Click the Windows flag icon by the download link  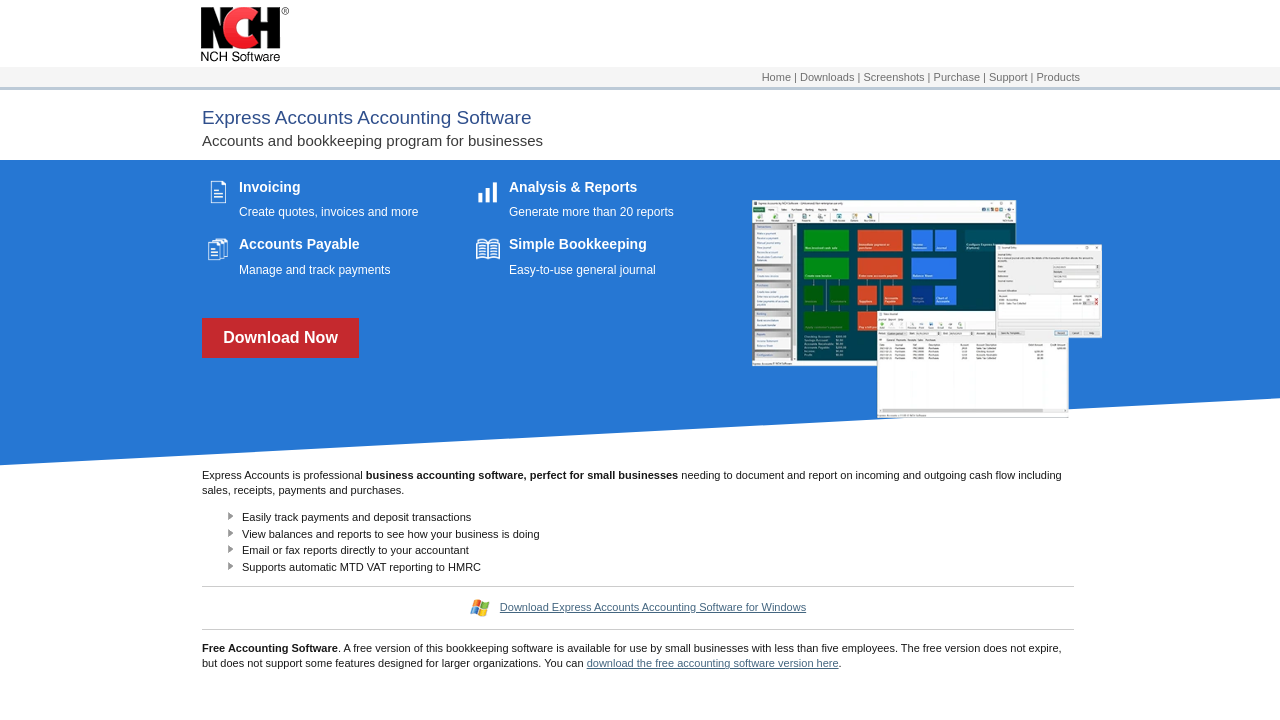480,608
